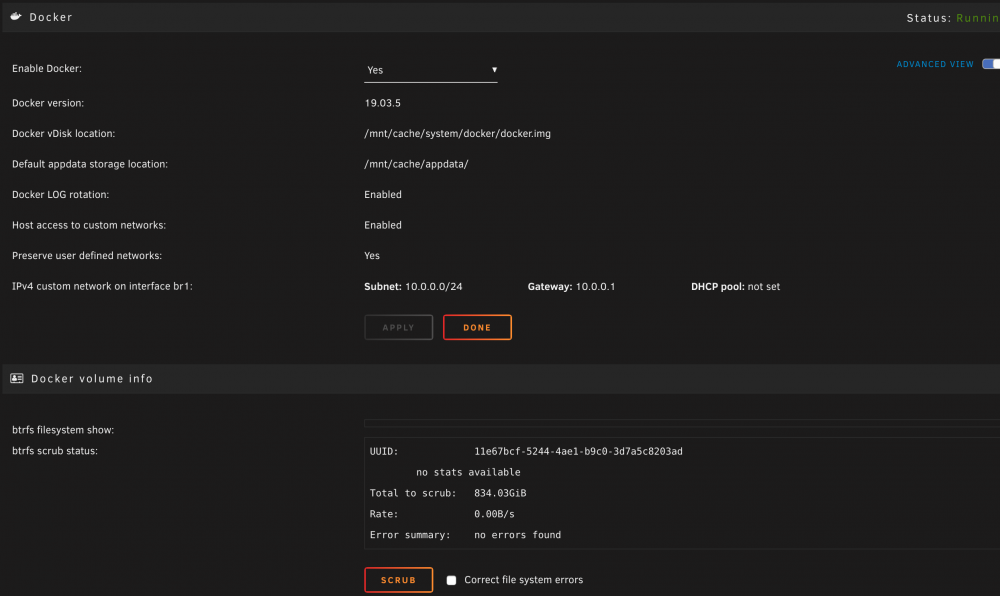Click the Host access to custom networks Enabled value
The image size is (1000, 596).
(383, 225)
